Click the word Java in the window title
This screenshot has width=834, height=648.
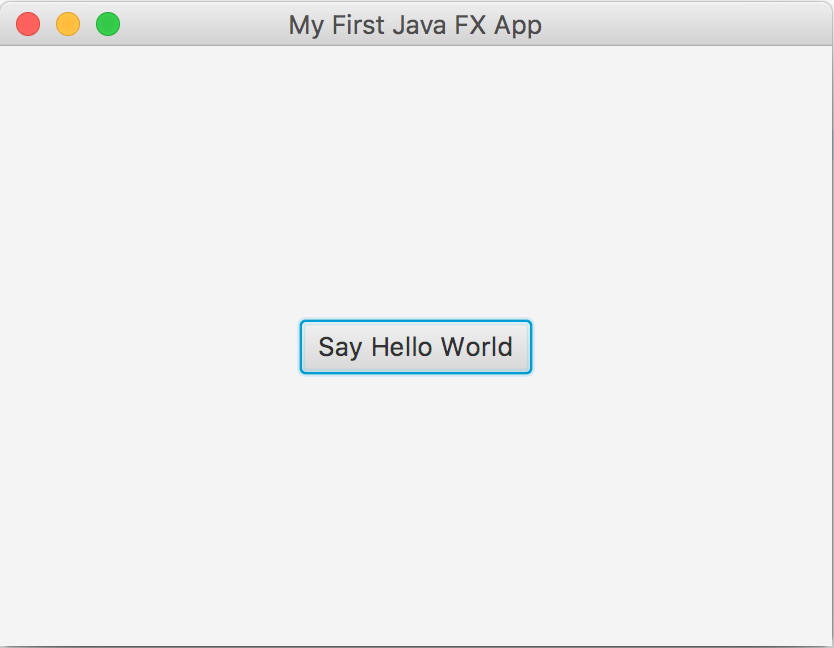(x=420, y=25)
